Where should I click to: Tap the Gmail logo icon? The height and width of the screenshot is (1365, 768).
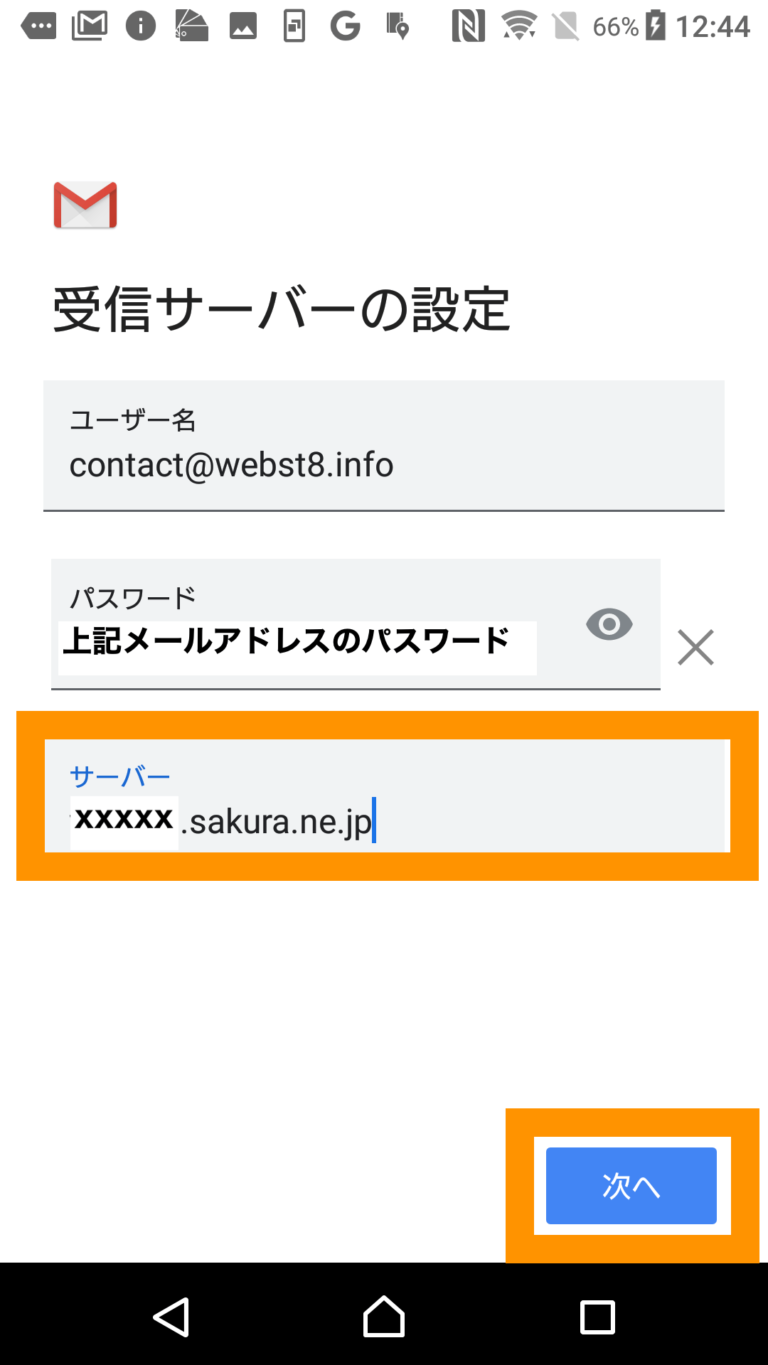85,205
